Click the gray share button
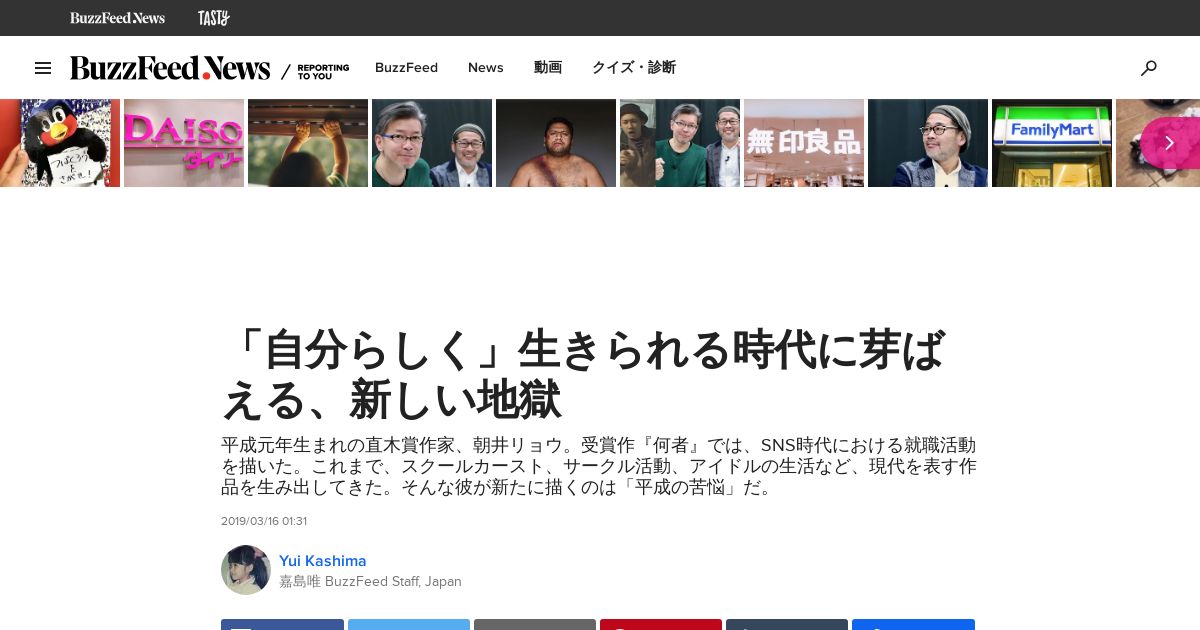 point(535,625)
